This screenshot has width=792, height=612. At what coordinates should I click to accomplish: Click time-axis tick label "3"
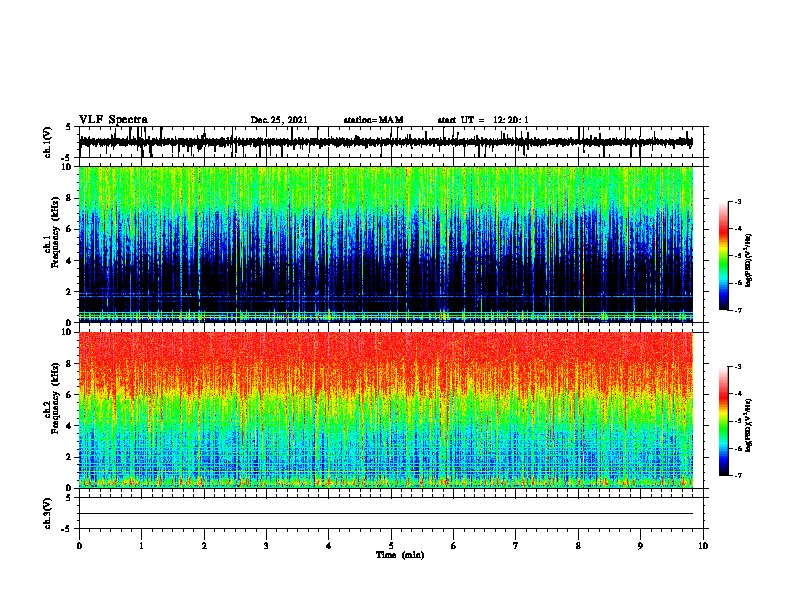pos(266,546)
